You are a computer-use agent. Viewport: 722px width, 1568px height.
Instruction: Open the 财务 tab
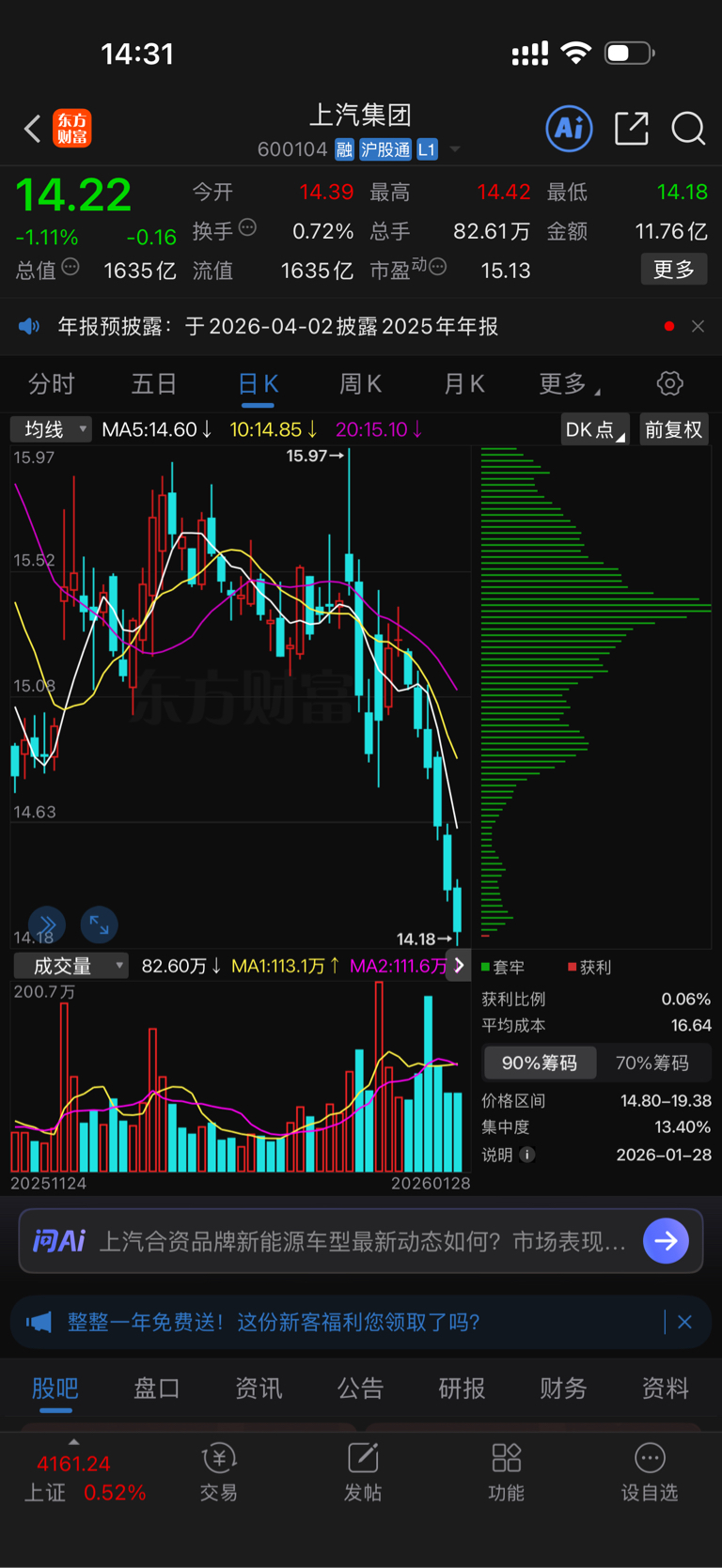click(x=563, y=1388)
